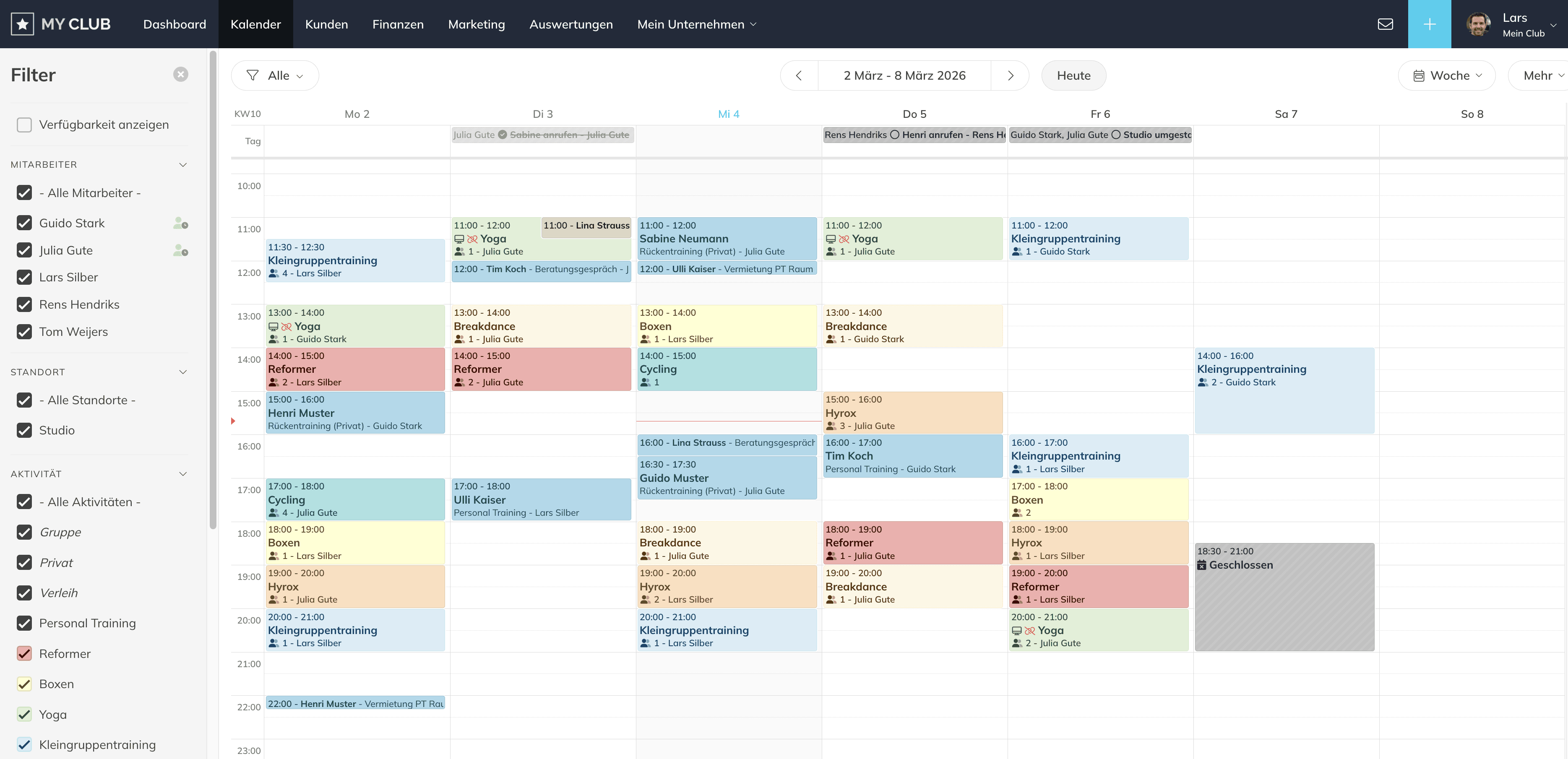Go to previous week arrow
The height and width of the screenshot is (759, 1568).
point(799,75)
